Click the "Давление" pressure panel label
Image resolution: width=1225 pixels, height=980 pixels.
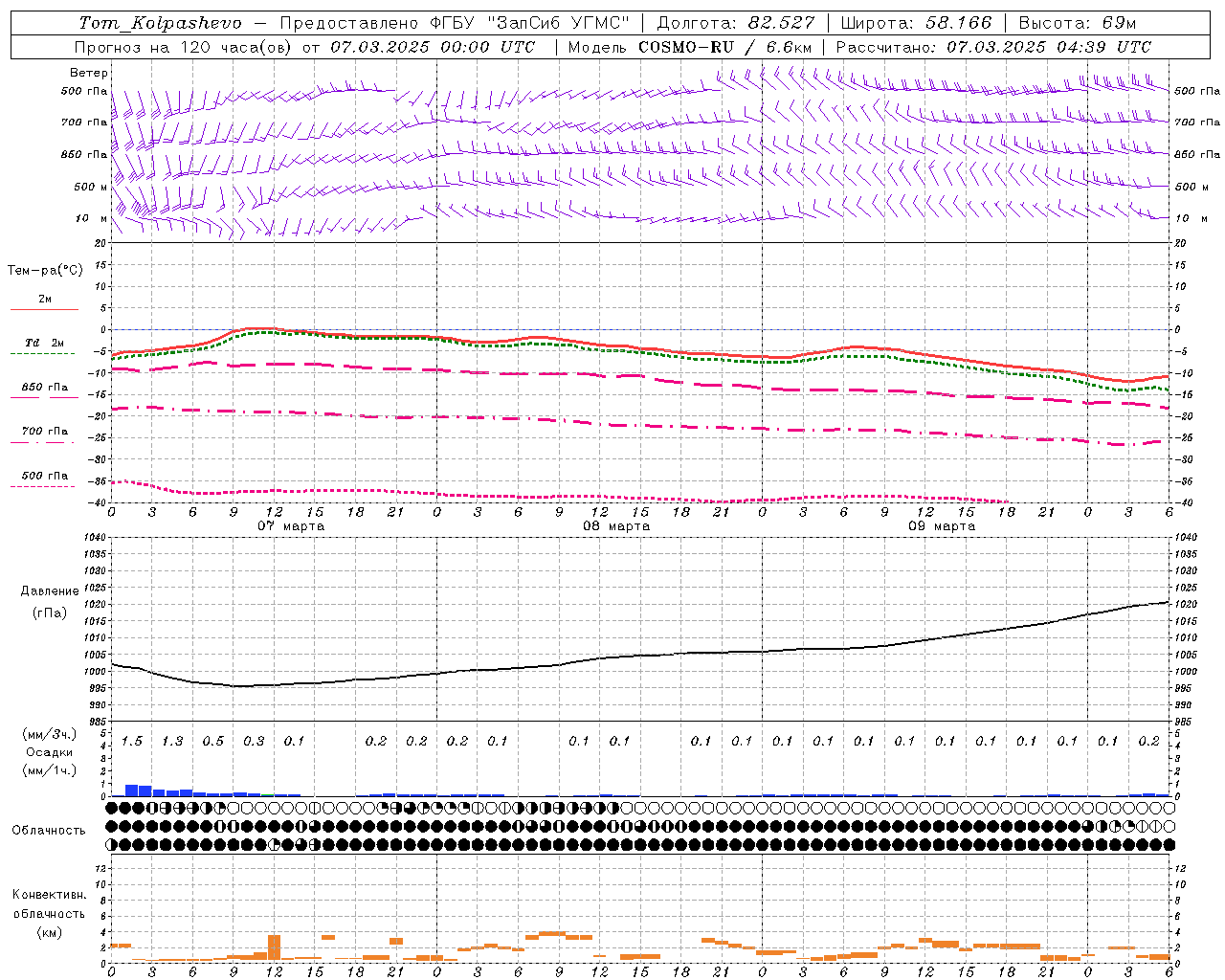pyautogui.click(x=50, y=591)
